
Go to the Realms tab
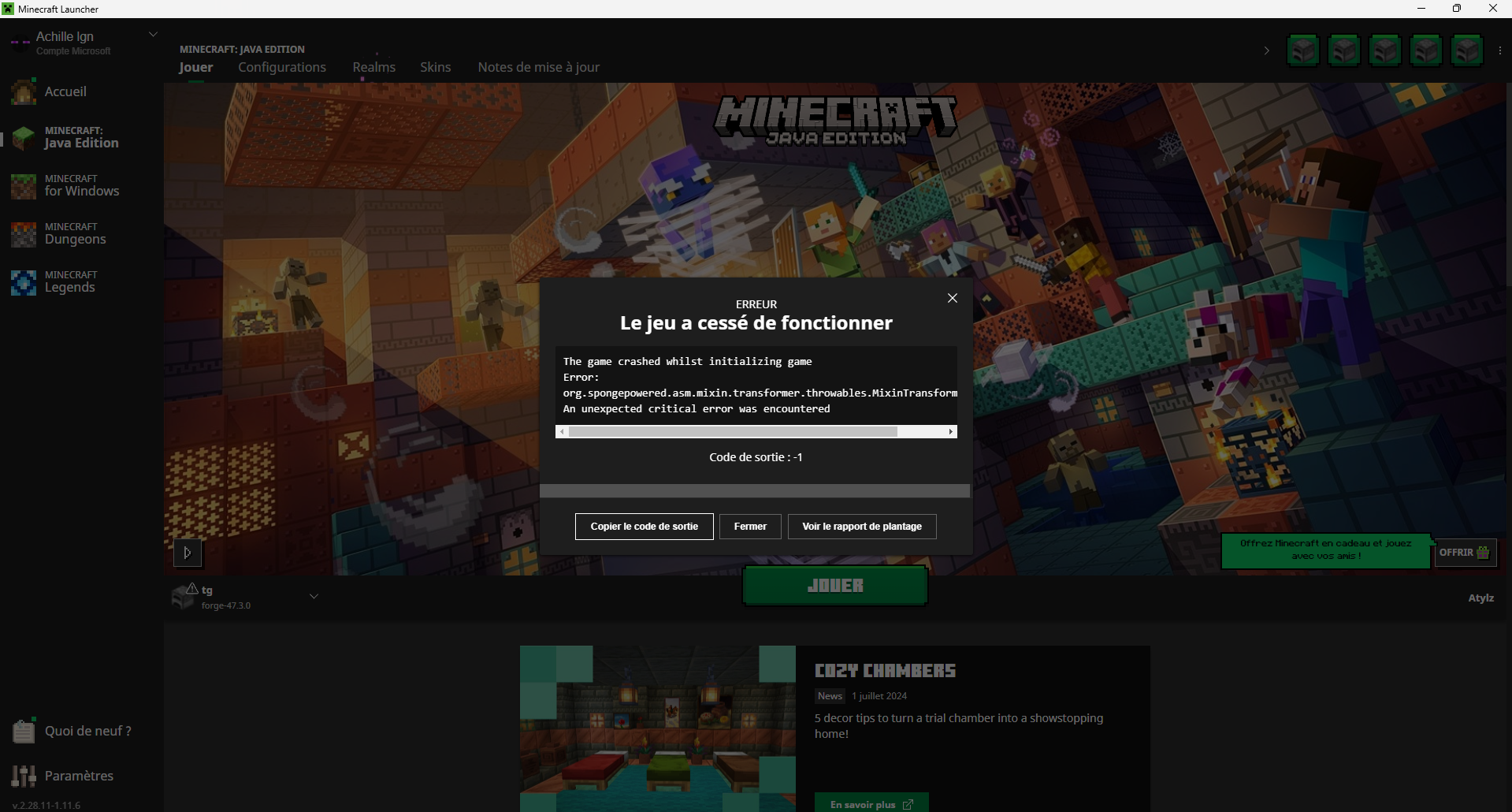[374, 67]
